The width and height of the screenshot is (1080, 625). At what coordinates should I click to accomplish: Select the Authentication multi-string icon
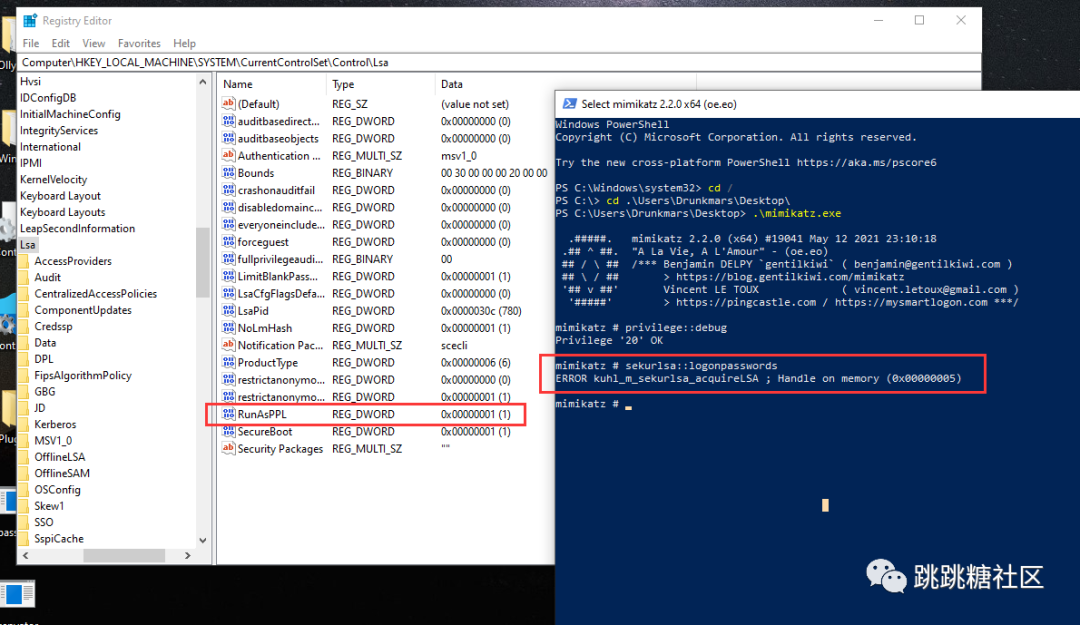228,155
